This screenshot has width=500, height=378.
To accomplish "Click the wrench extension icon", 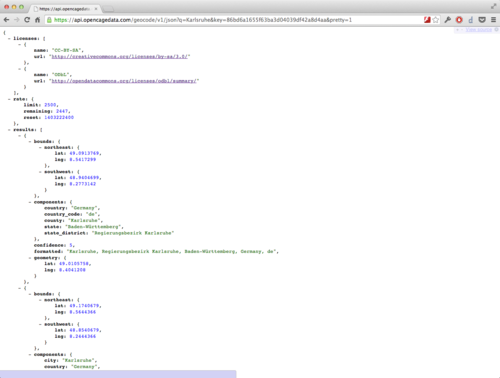I will click(448, 20).
